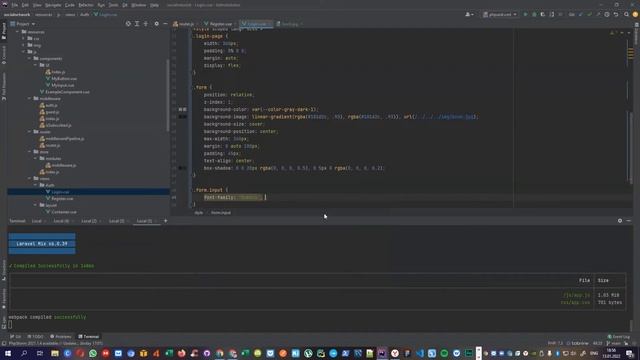Collapse all in Project panel
Viewport: 640px width, 360px height.
click(x=146, y=24)
